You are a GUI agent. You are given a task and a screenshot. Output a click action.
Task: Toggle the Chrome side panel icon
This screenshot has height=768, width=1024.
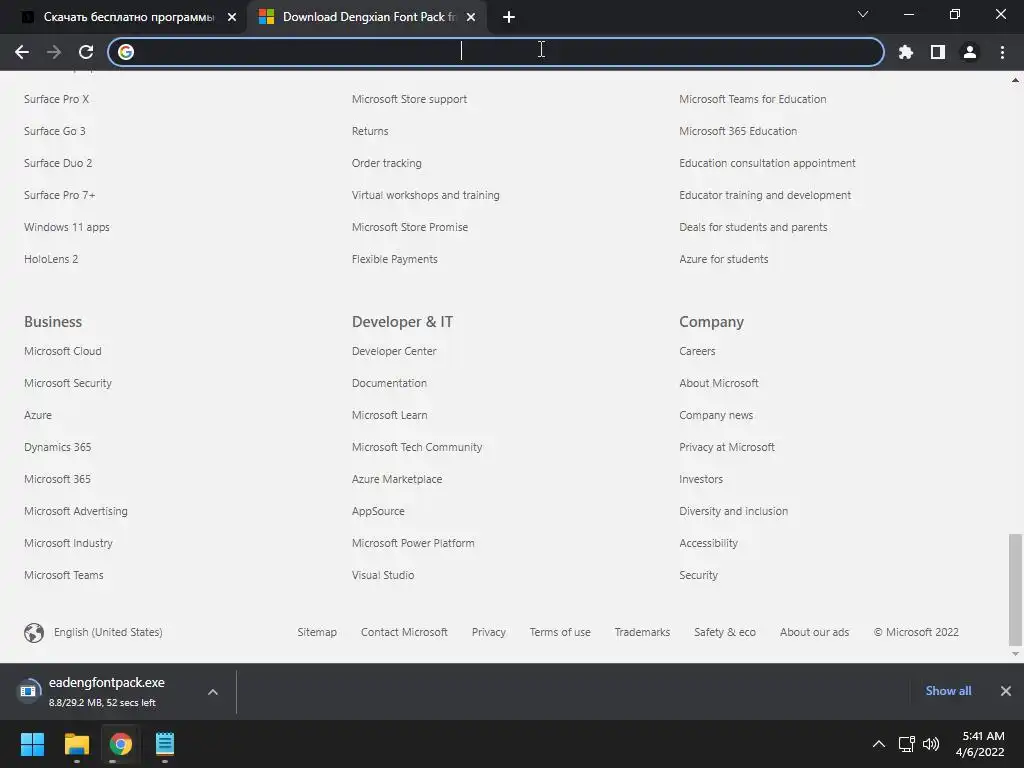(x=938, y=52)
